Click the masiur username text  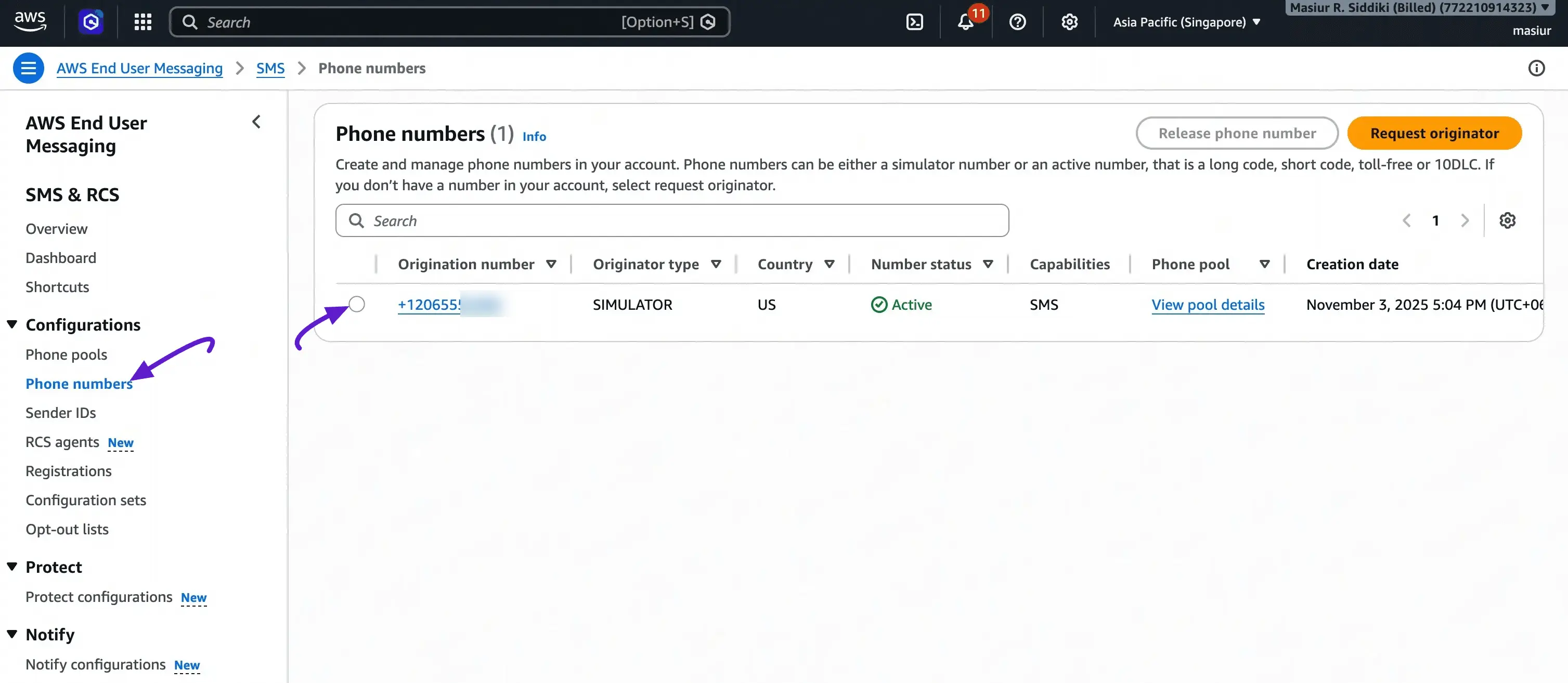point(1532,31)
